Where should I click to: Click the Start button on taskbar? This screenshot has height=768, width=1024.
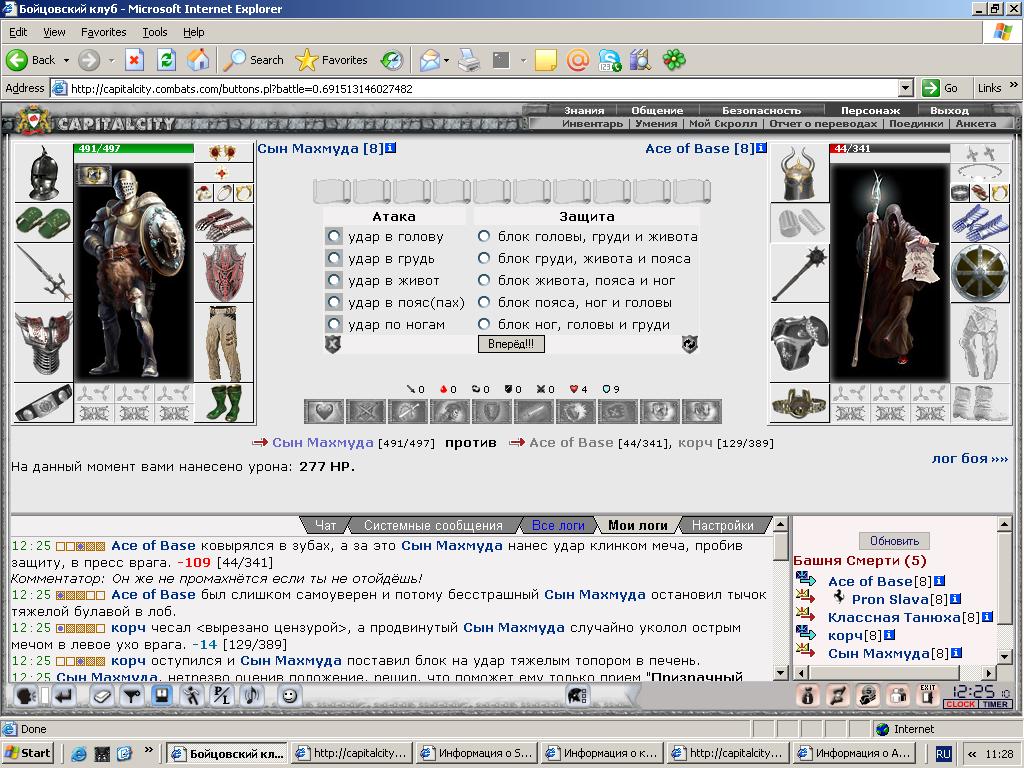click(29, 753)
